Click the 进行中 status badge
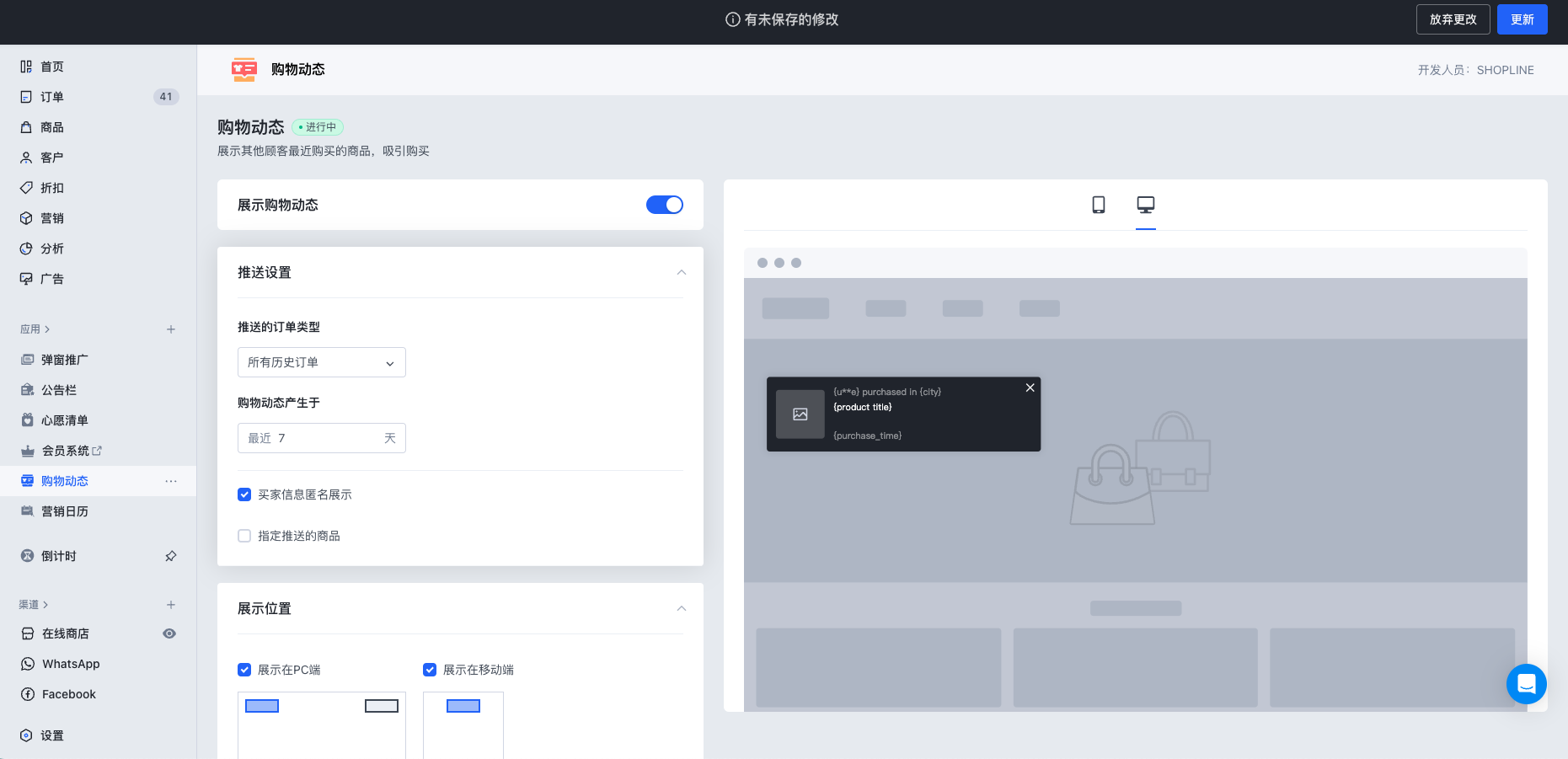1568x759 pixels. [x=318, y=127]
